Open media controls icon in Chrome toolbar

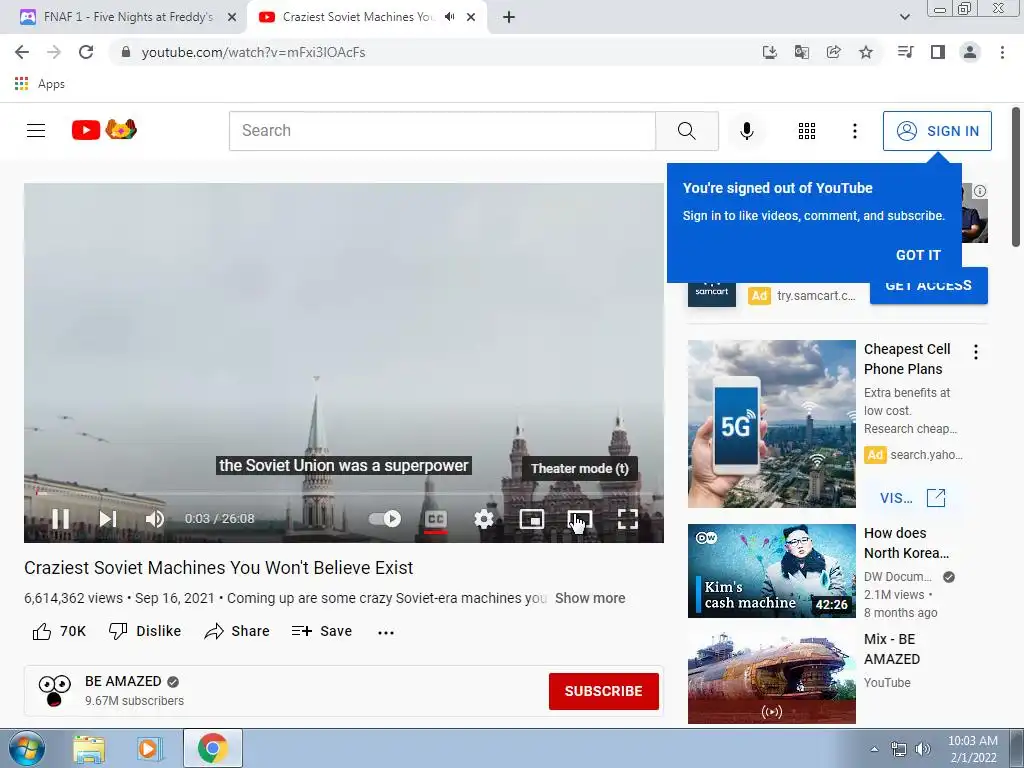(x=905, y=52)
